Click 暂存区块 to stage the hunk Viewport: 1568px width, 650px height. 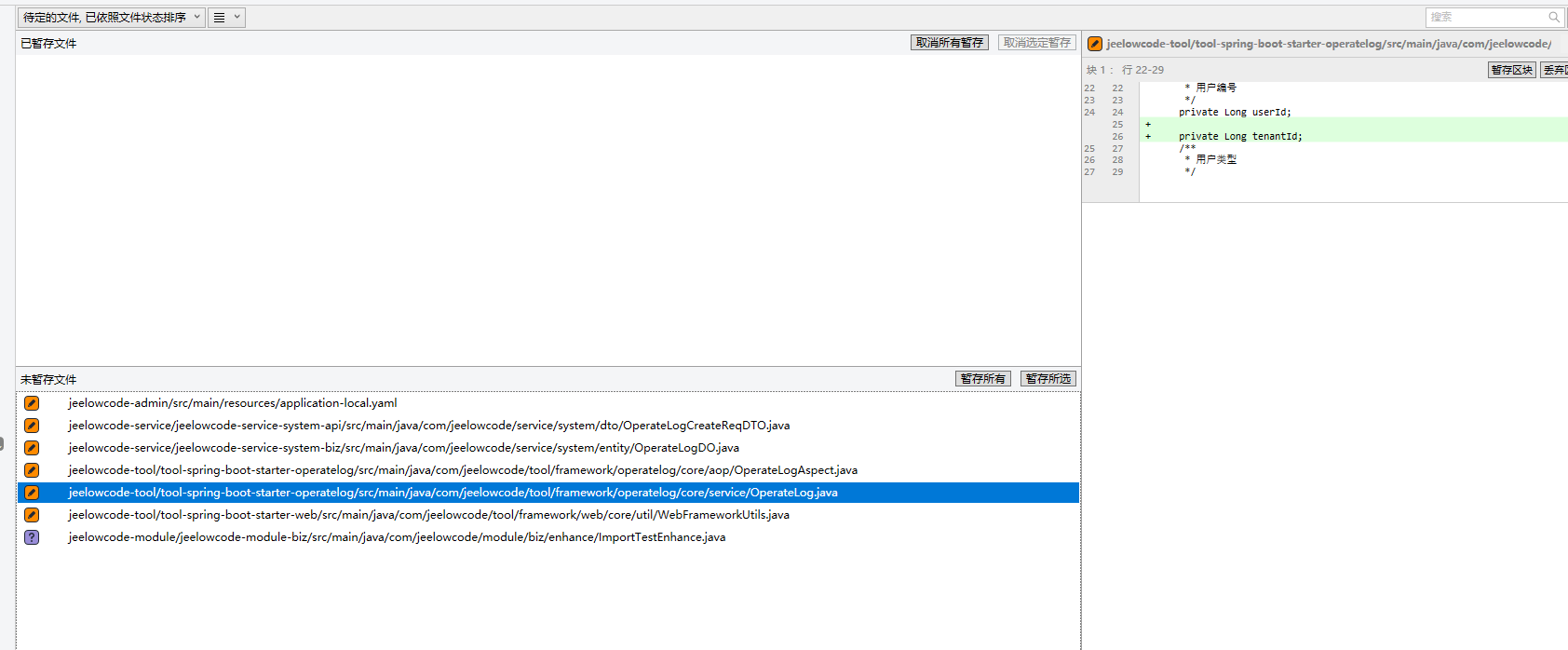point(1511,70)
